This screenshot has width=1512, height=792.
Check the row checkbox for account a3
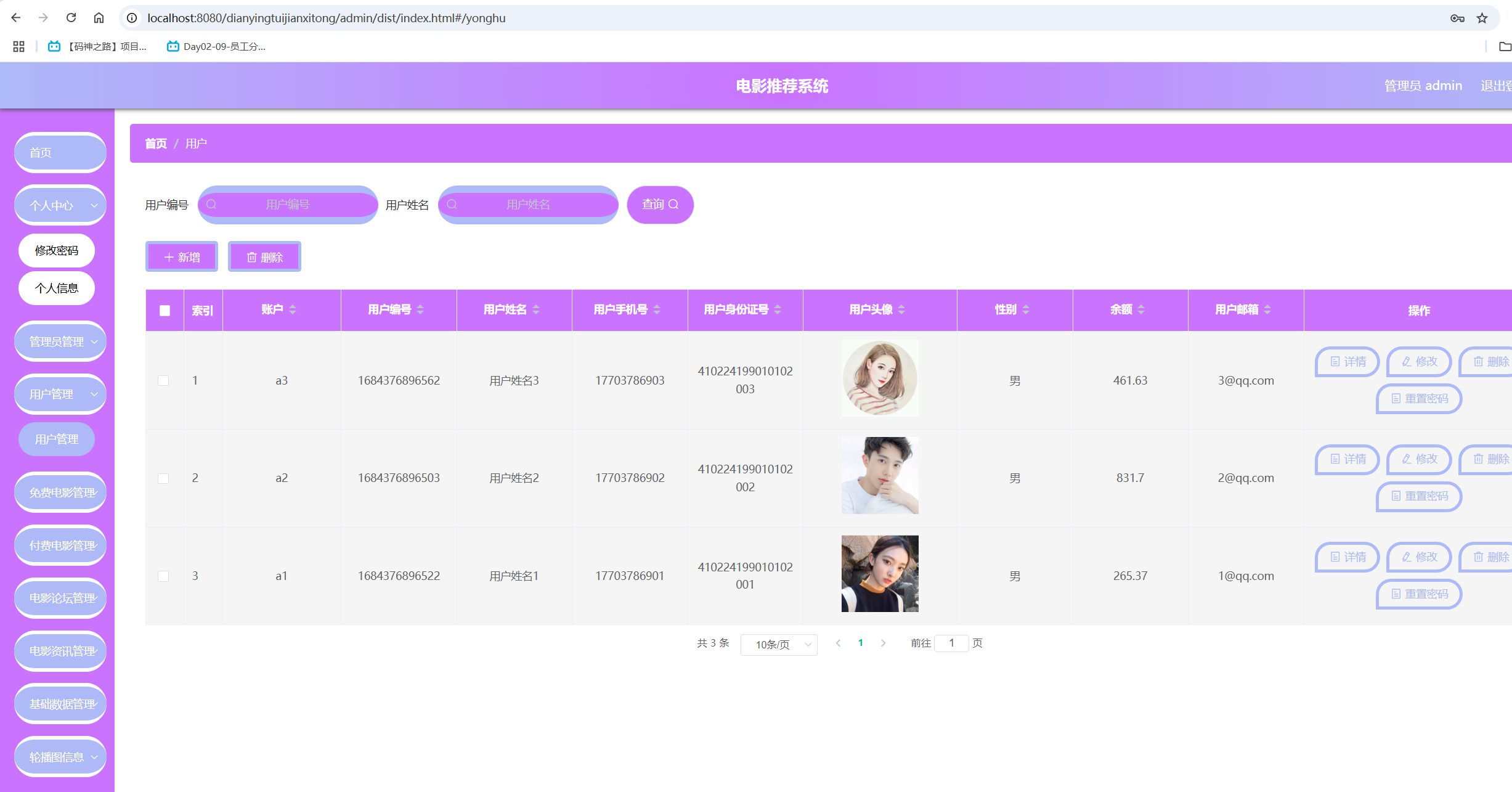pyautogui.click(x=163, y=380)
